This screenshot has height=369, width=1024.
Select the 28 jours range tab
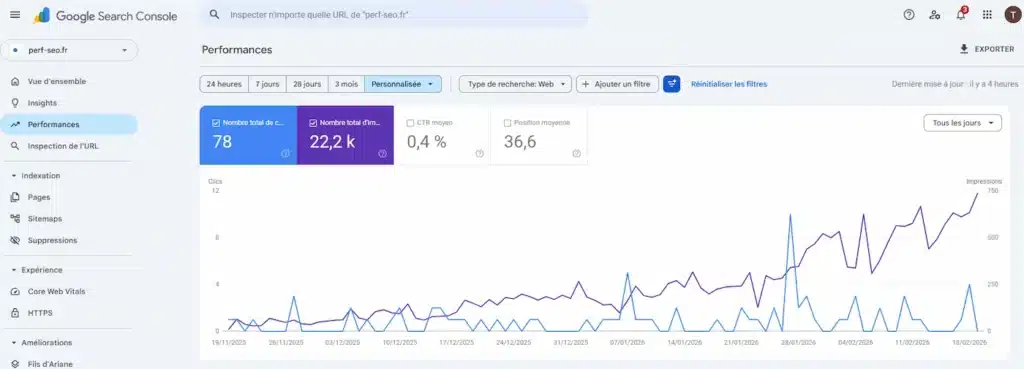pos(307,84)
